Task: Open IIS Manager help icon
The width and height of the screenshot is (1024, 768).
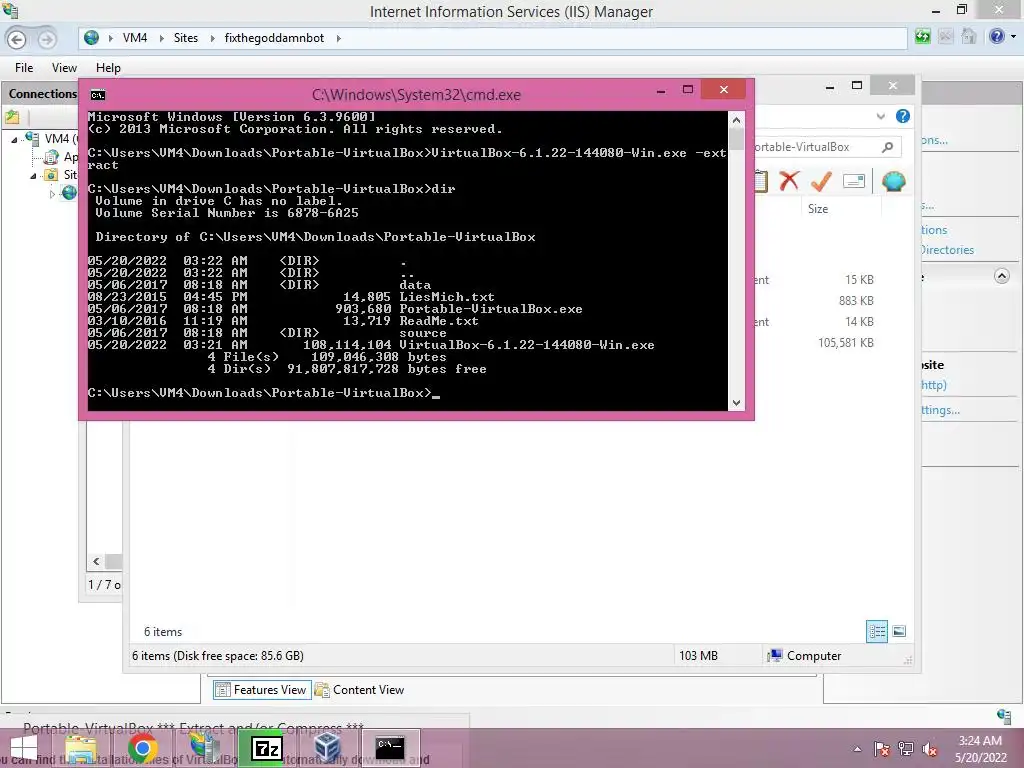Action: coord(997,37)
